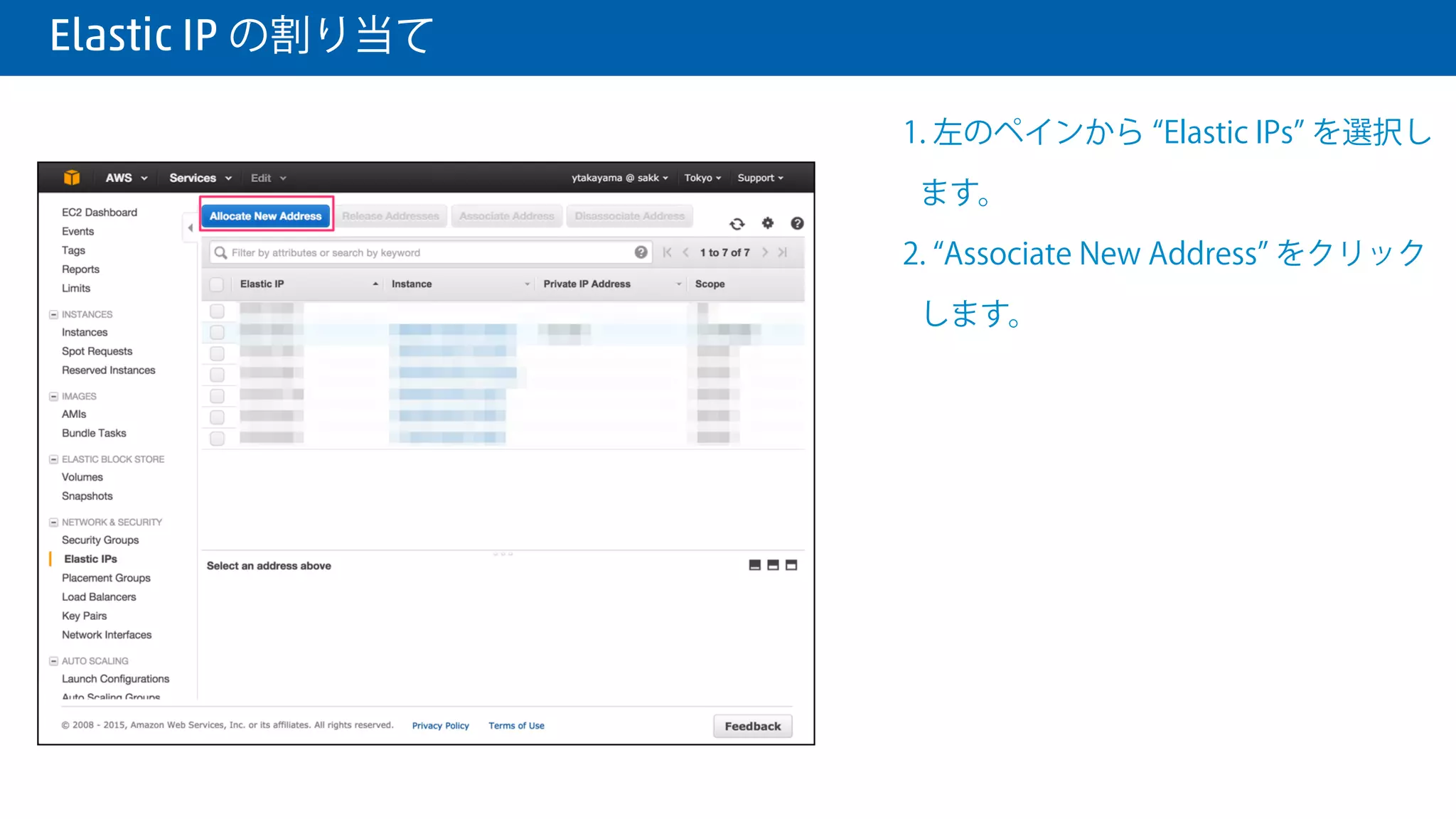Collapse the NETWORK & SECURITY section
This screenshot has width=1456, height=819.
[x=53, y=523]
